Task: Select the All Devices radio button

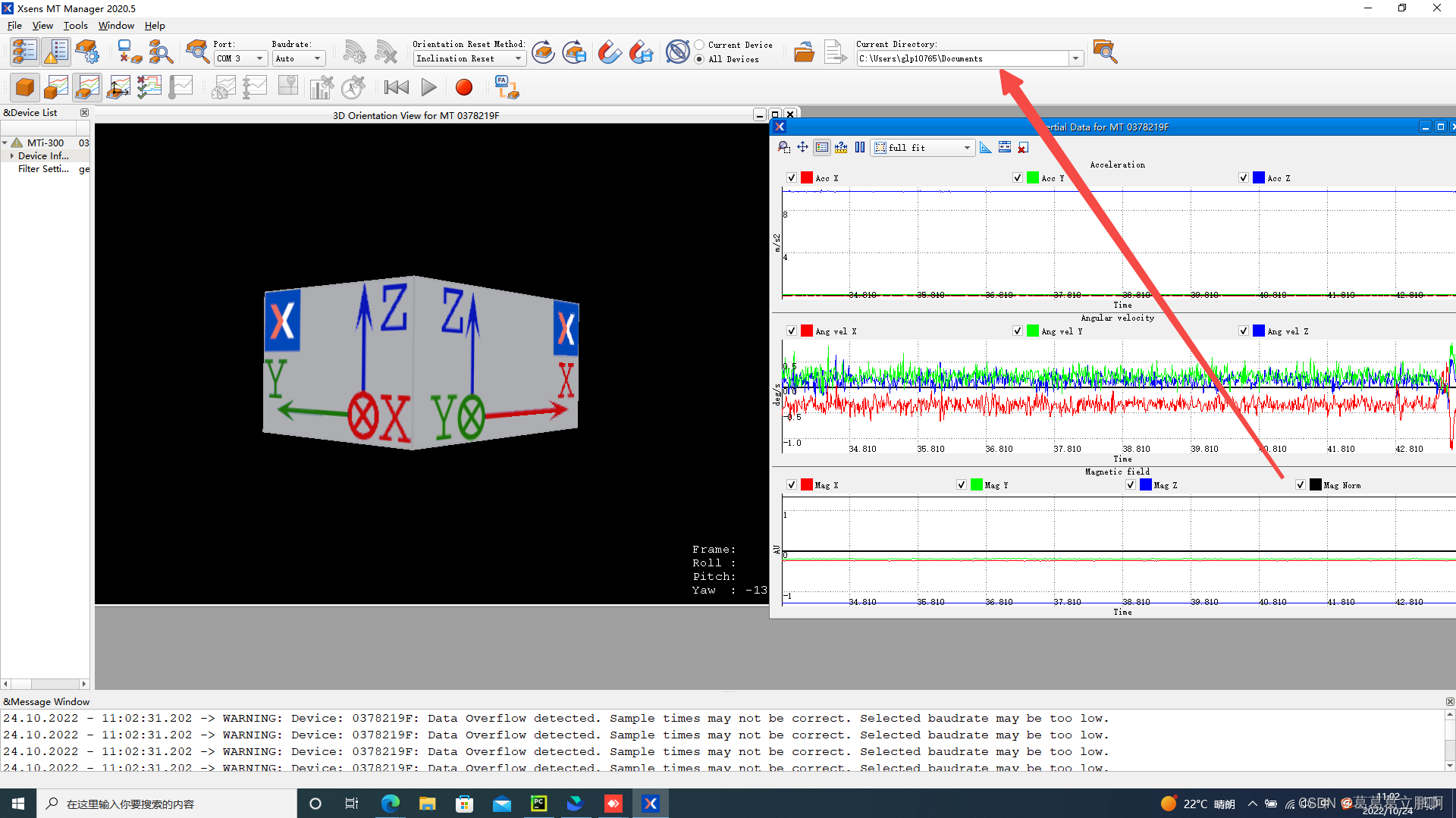Action: point(699,59)
